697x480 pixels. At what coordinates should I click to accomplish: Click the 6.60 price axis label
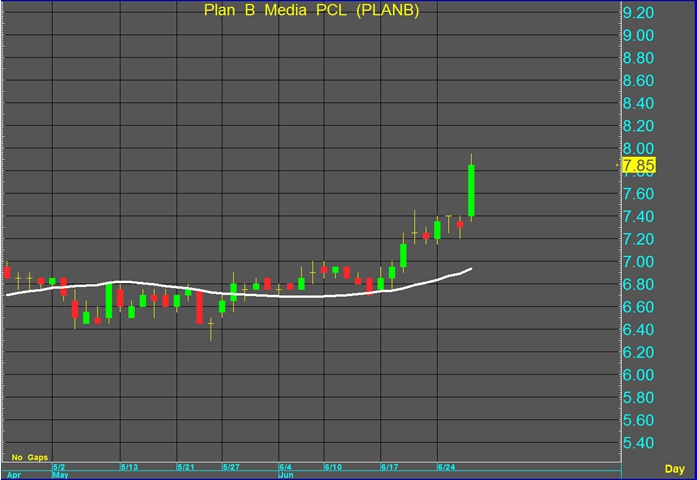coord(638,308)
